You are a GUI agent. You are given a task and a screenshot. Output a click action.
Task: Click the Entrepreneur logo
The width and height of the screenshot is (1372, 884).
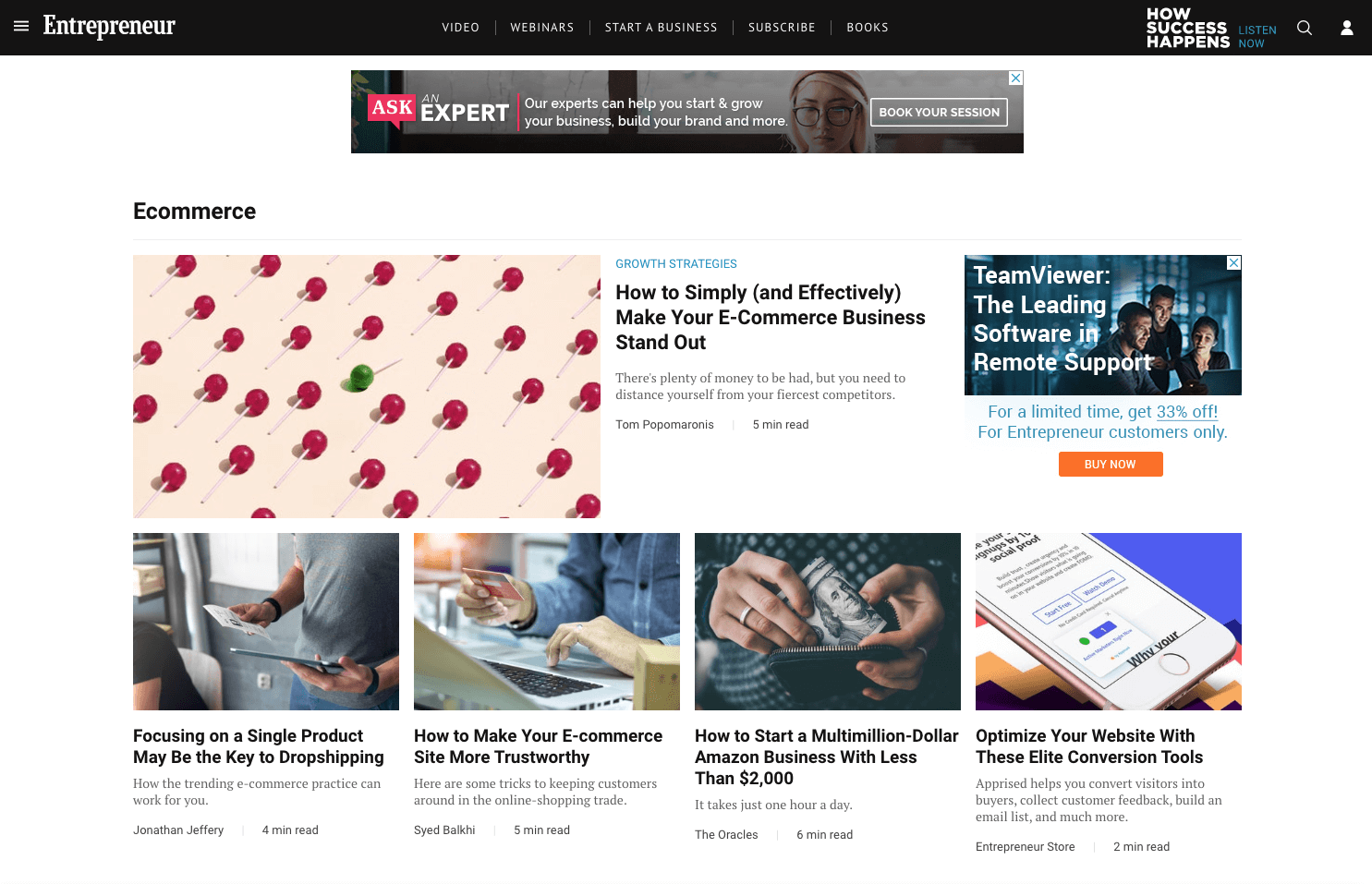click(109, 26)
